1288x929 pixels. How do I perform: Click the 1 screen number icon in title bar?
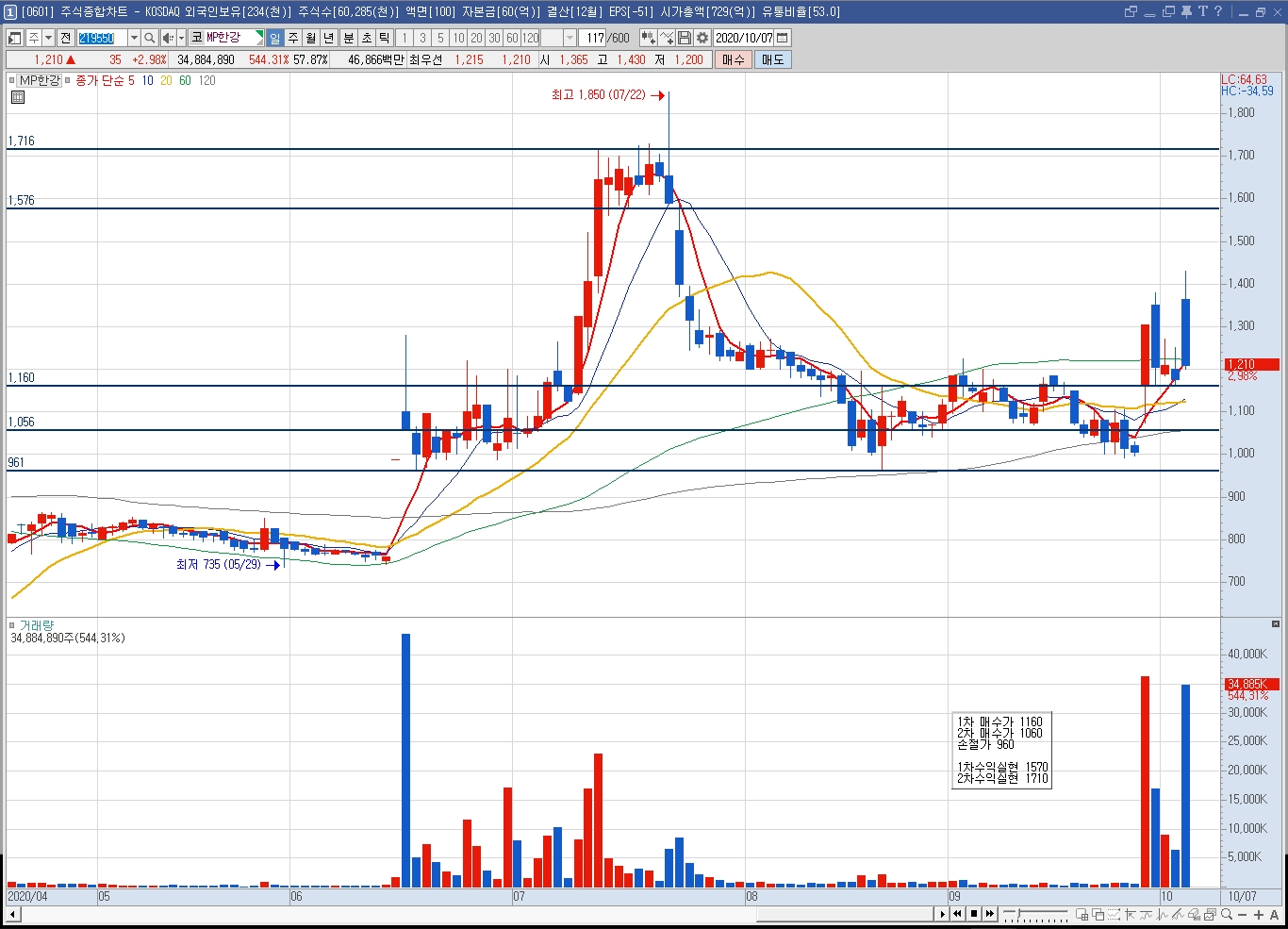point(10,11)
